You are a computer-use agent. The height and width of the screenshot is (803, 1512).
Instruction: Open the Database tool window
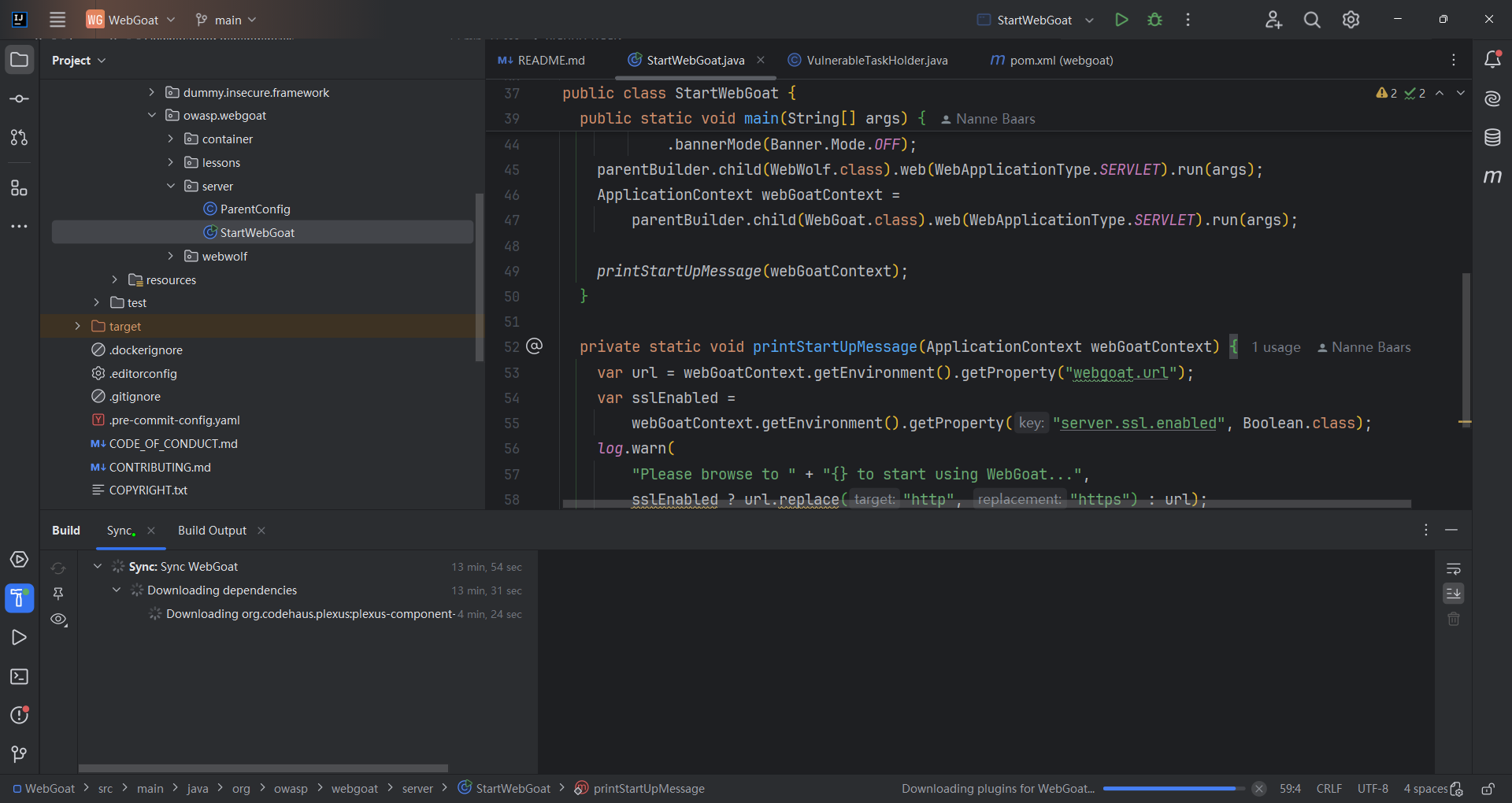point(1492,138)
